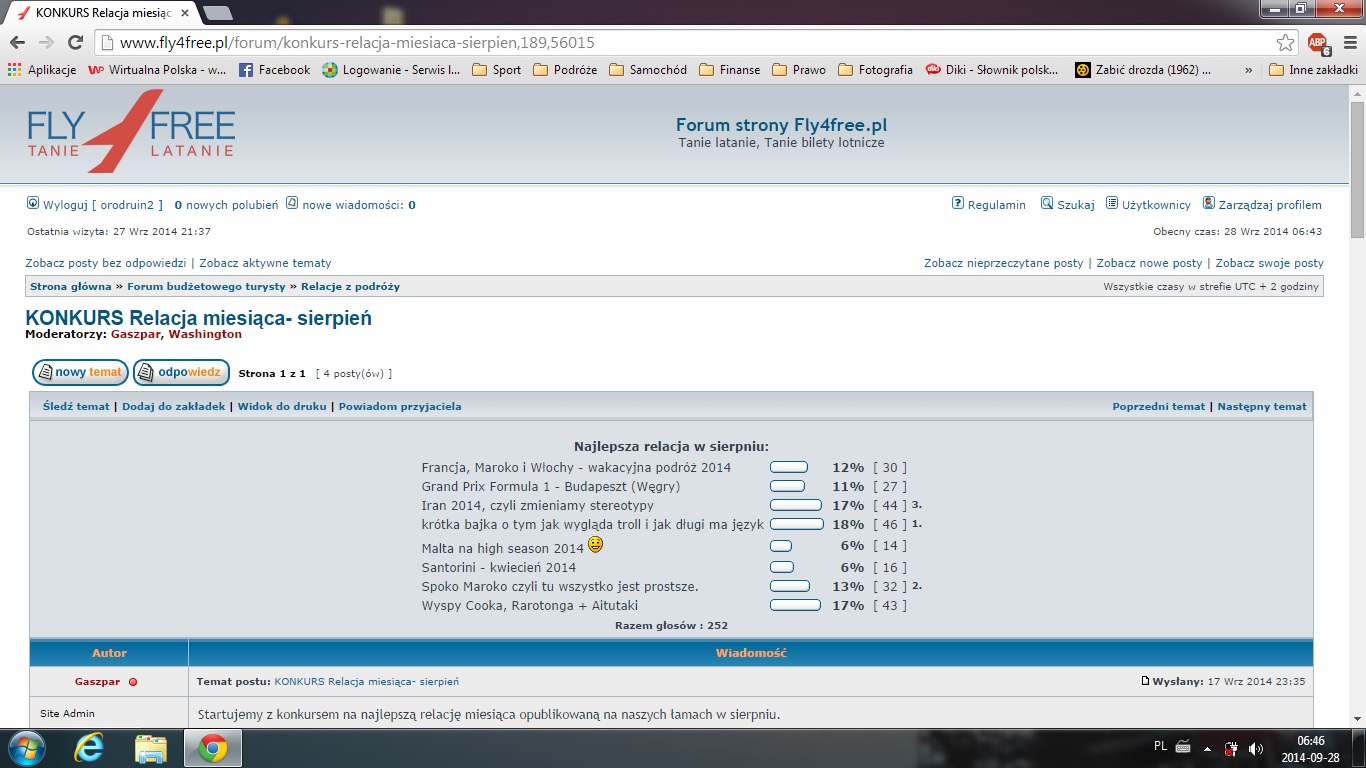Click the Wyloguj logout link
Image resolution: width=1366 pixels, height=768 pixels.
[94, 205]
